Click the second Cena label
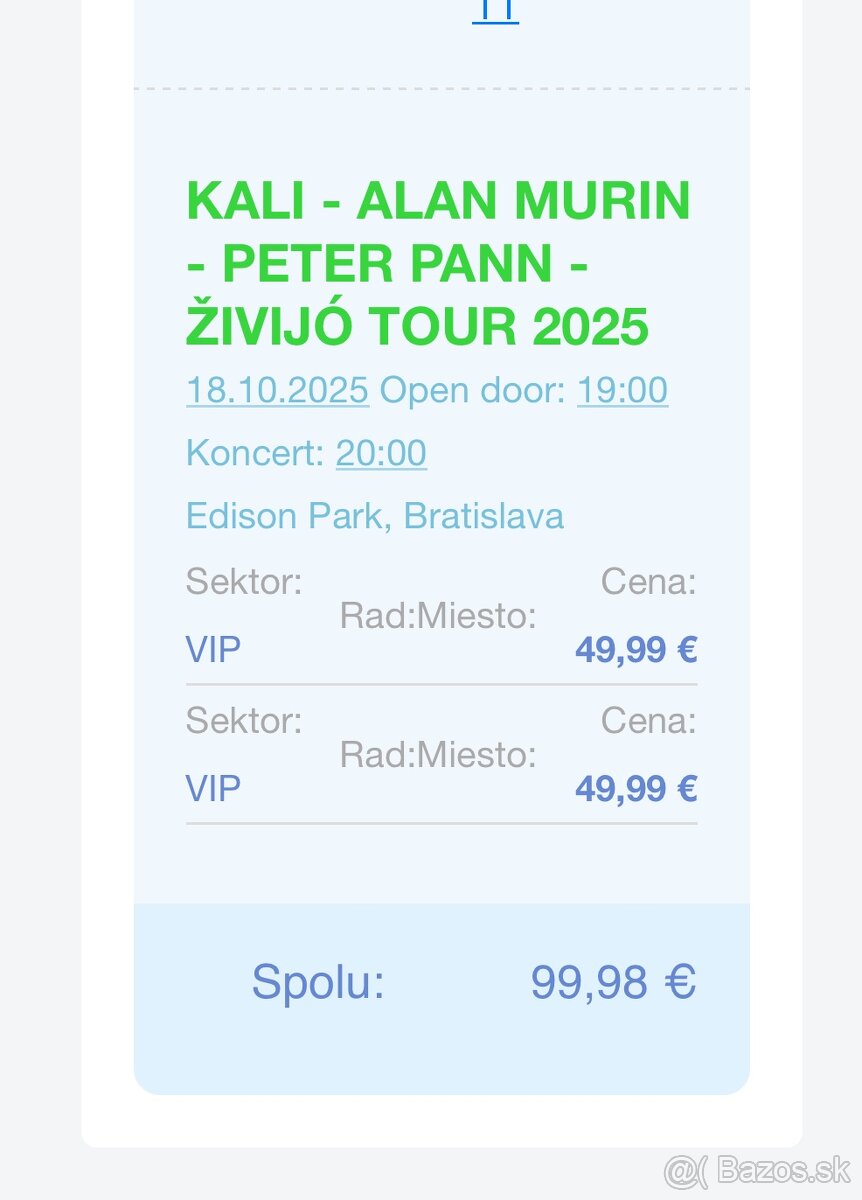Viewport: 862px width, 1200px height. (648, 720)
